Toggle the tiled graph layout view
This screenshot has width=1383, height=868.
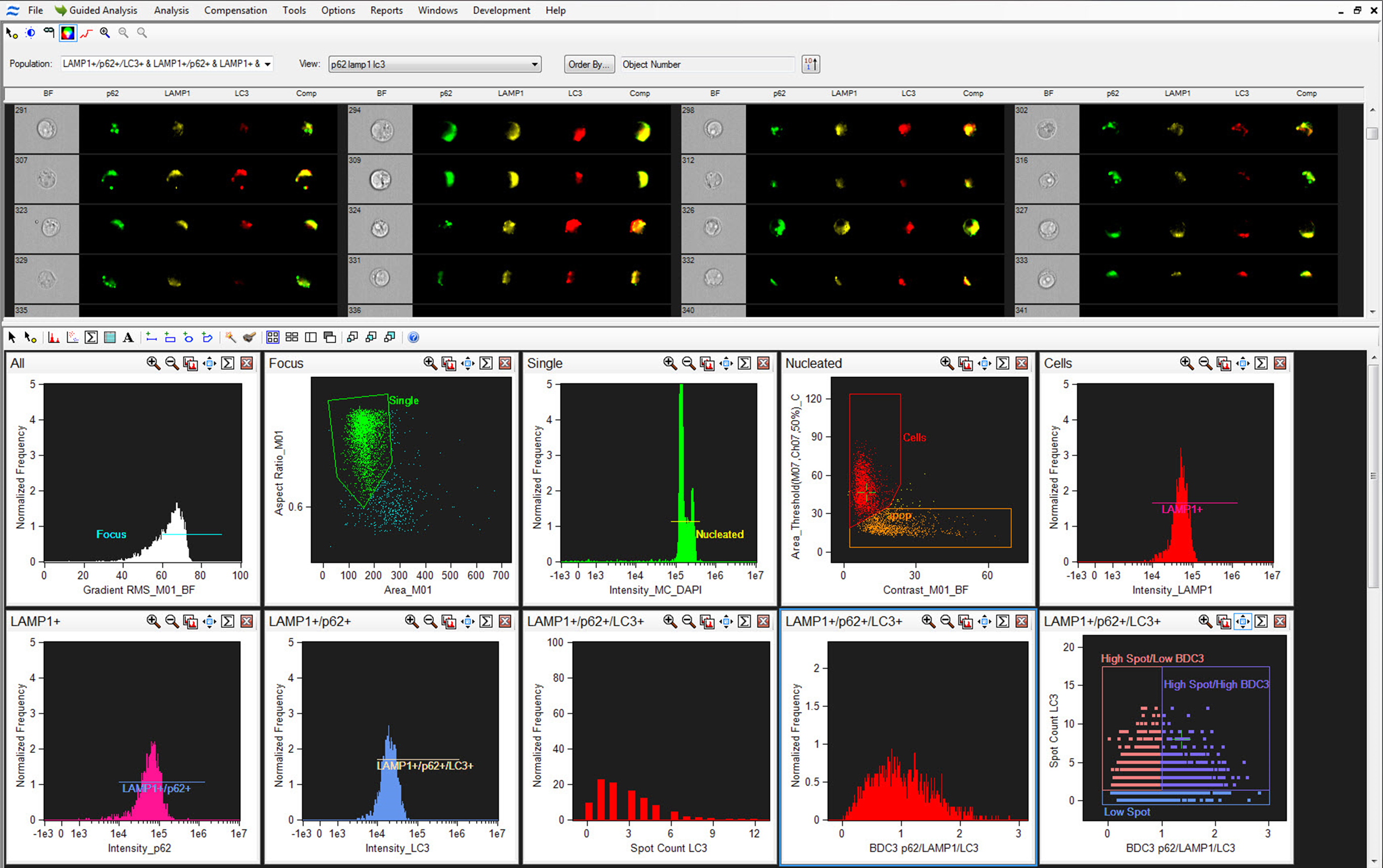[273, 338]
